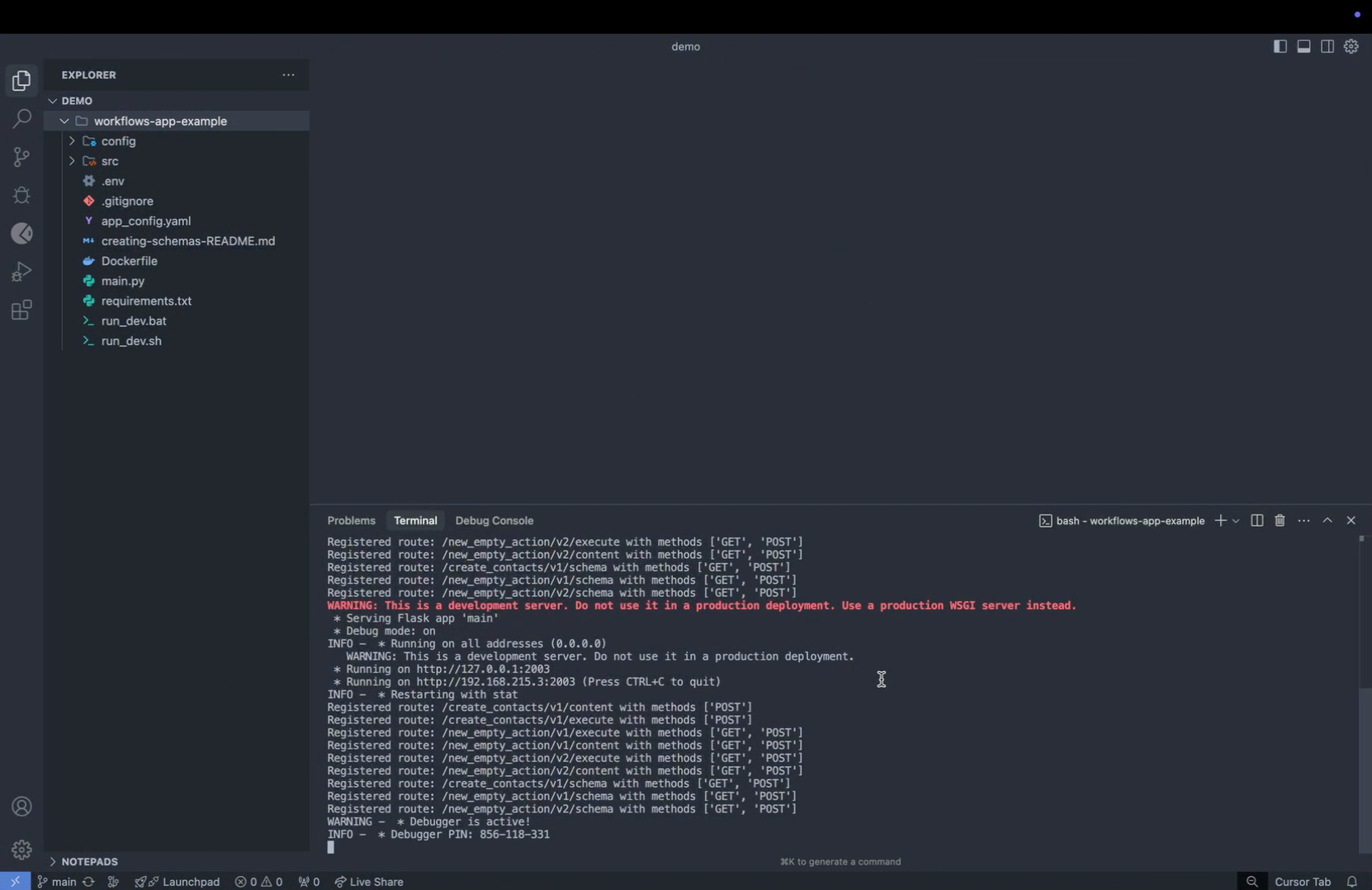Switch to the Problems tab
The height and width of the screenshot is (890, 1372).
351,520
